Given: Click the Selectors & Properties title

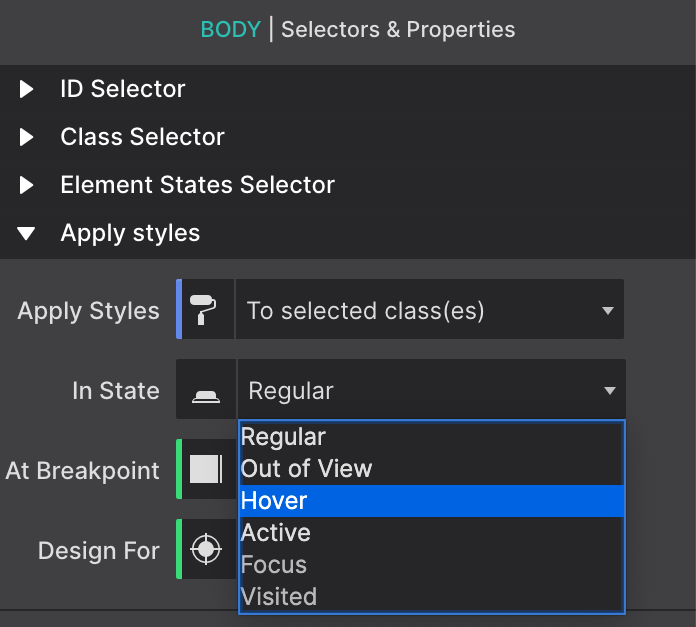Looking at the screenshot, I should point(398,30).
